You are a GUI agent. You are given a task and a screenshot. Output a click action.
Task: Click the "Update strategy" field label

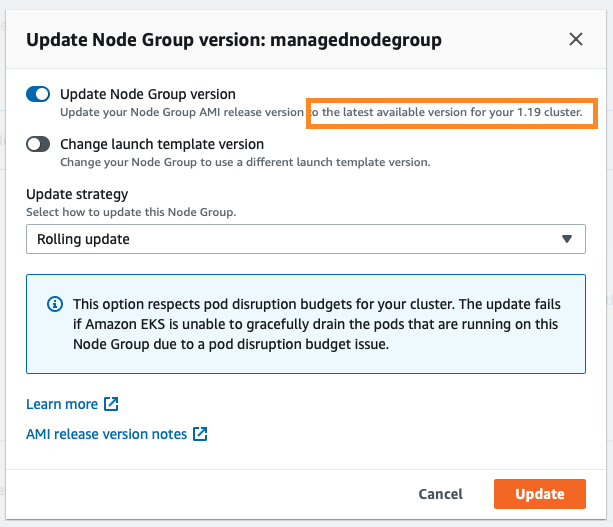(x=77, y=194)
